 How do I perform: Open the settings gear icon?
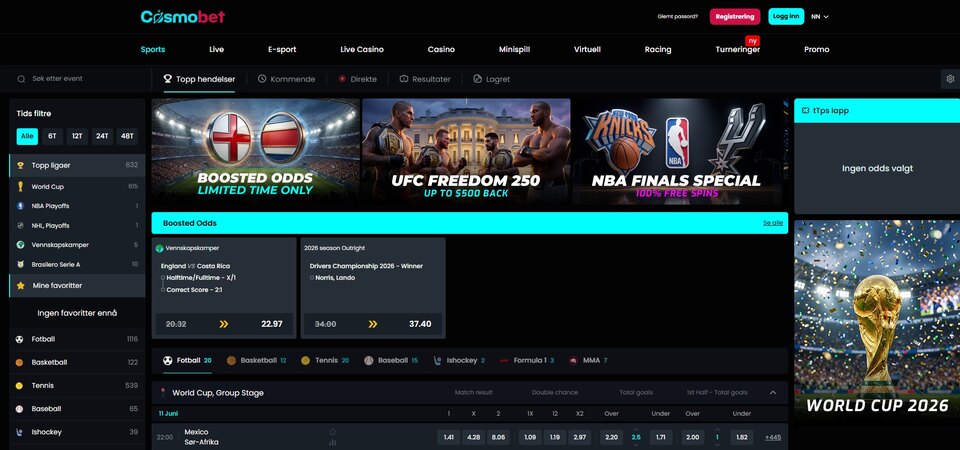(950, 79)
